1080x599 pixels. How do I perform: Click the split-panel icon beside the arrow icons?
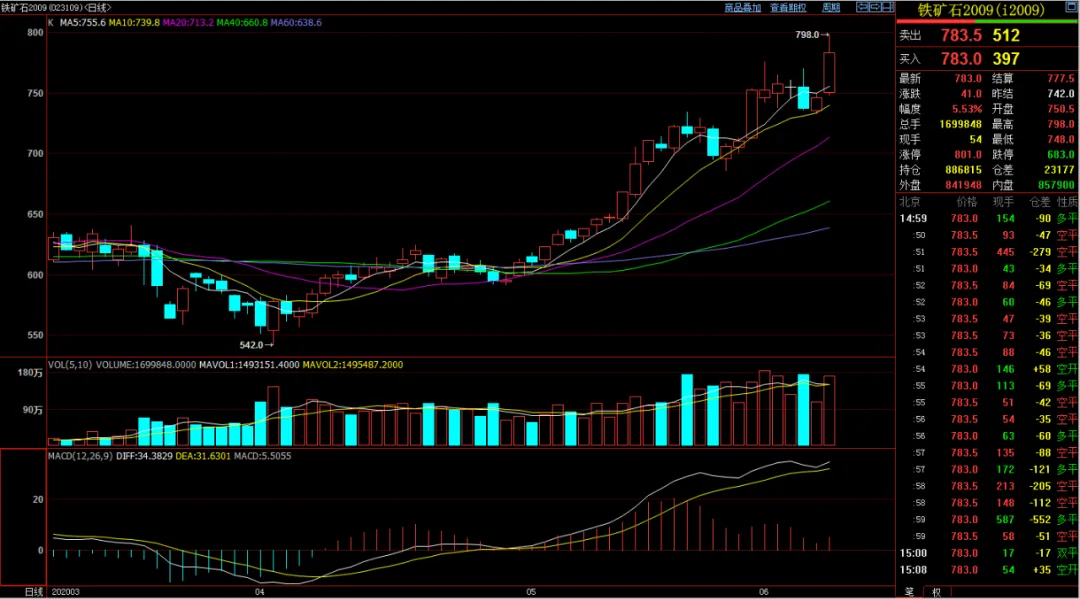click(x=888, y=7)
